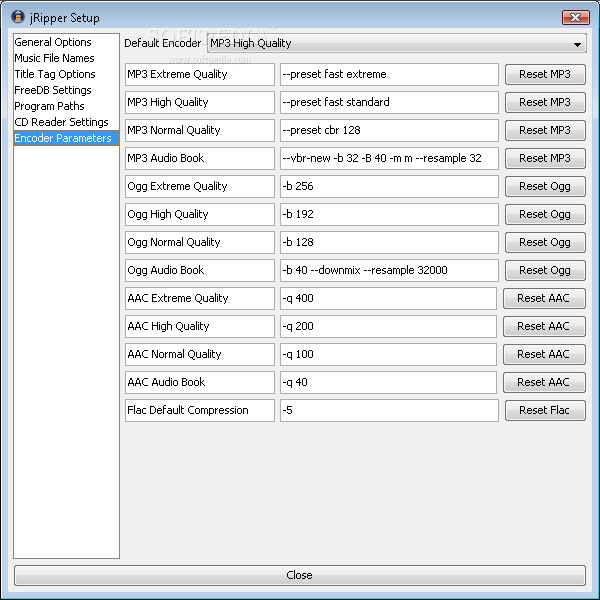Screen dimensions: 600x600
Task: Click the Reset Flac button
Action: (x=545, y=410)
